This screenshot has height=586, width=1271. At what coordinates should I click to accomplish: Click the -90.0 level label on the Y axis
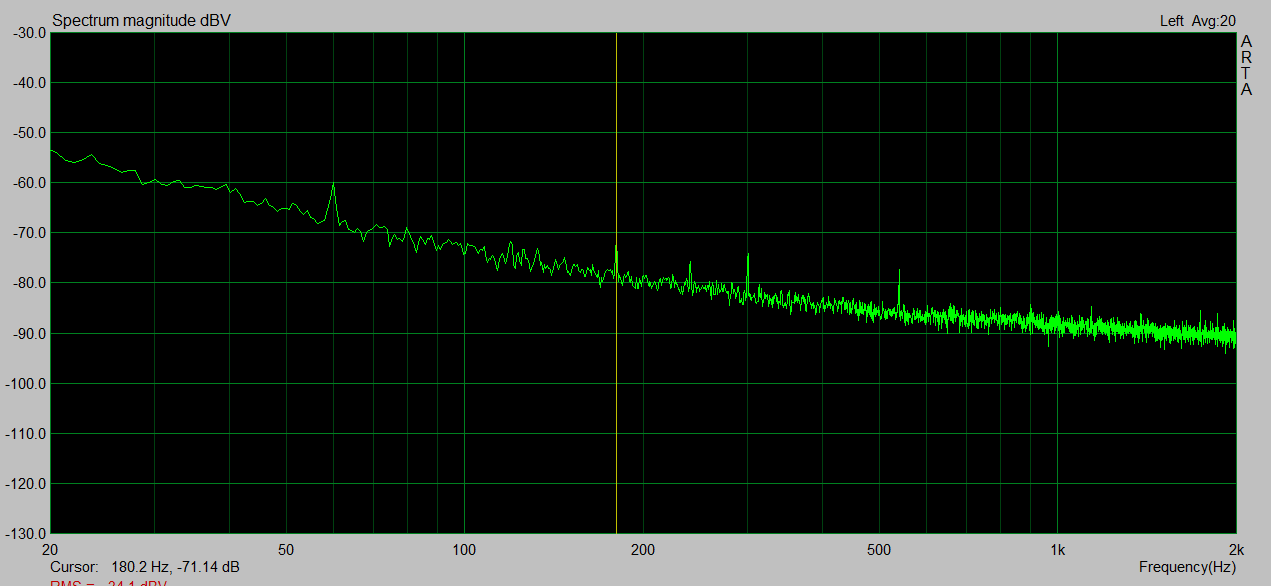pyautogui.click(x=28, y=332)
